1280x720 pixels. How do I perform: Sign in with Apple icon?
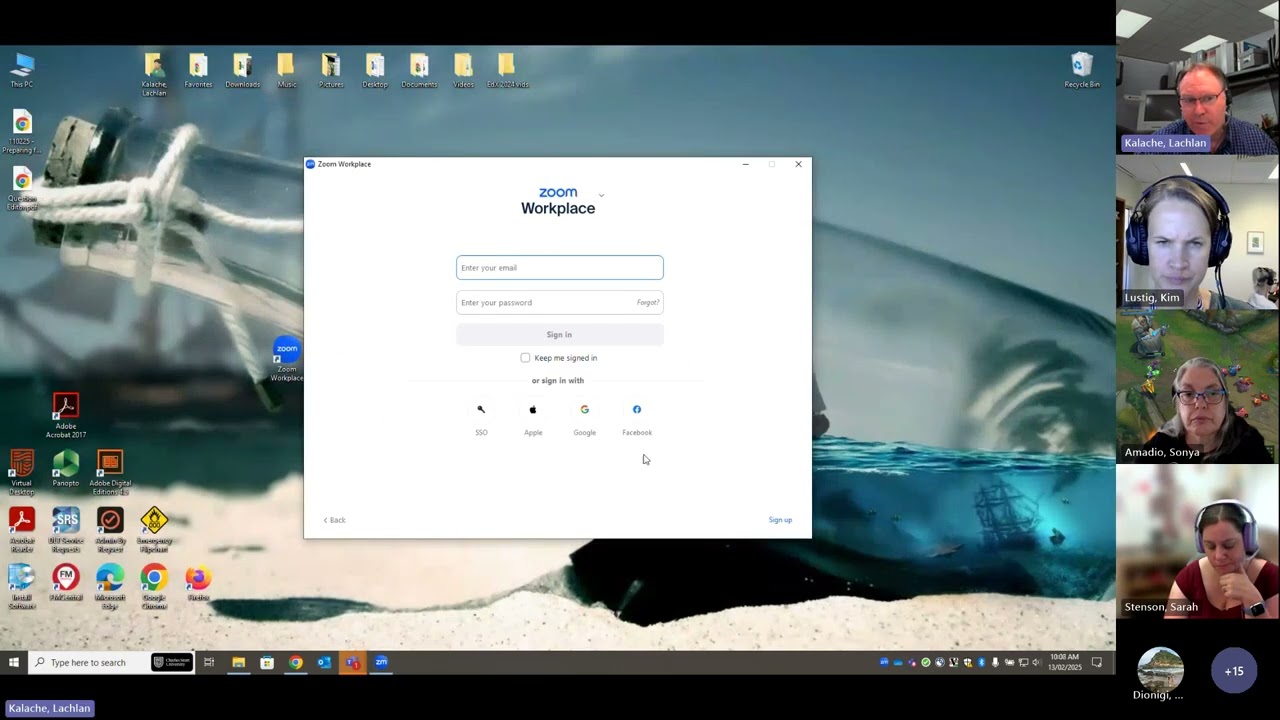pos(533,409)
